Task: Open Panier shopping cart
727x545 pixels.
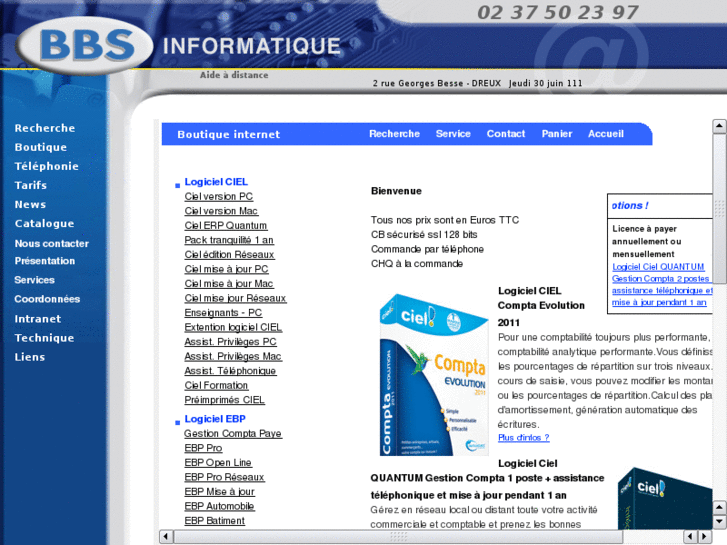Action: (x=557, y=134)
